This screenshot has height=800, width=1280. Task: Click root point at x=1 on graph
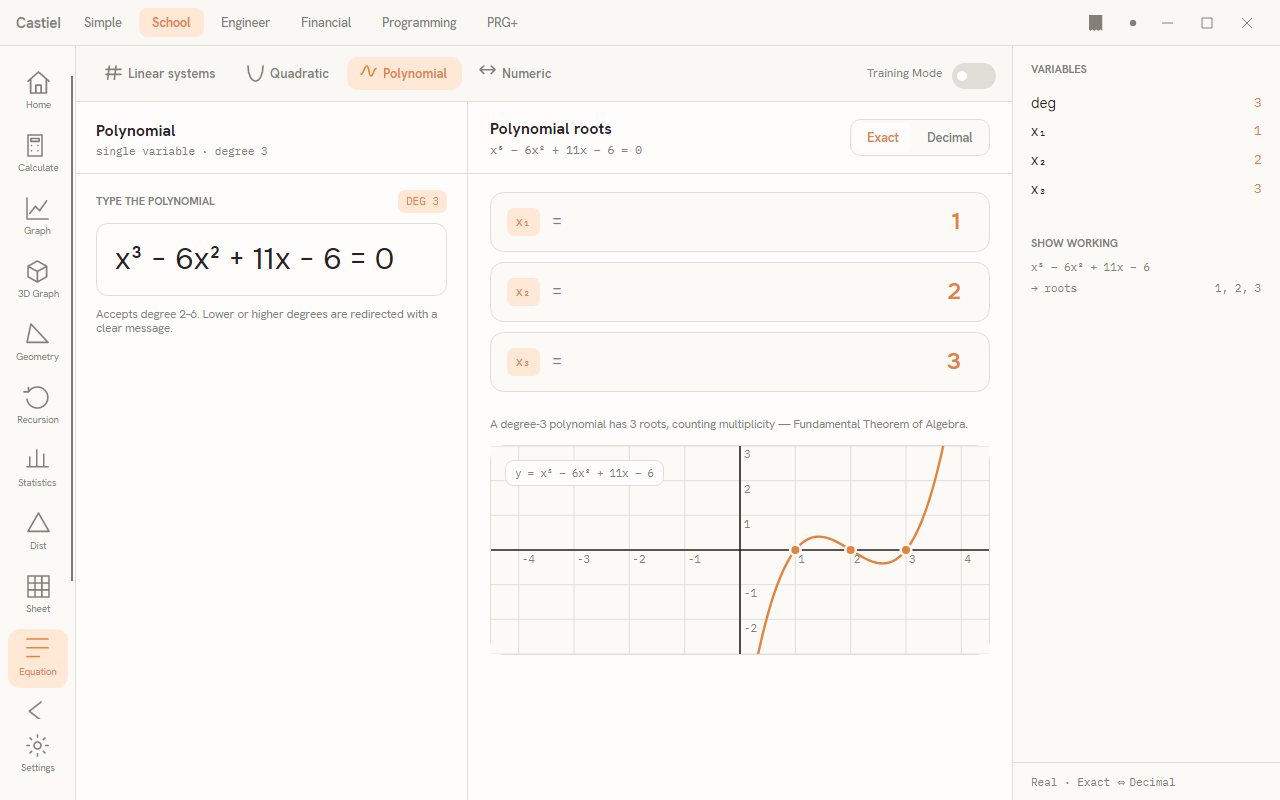tap(796, 550)
